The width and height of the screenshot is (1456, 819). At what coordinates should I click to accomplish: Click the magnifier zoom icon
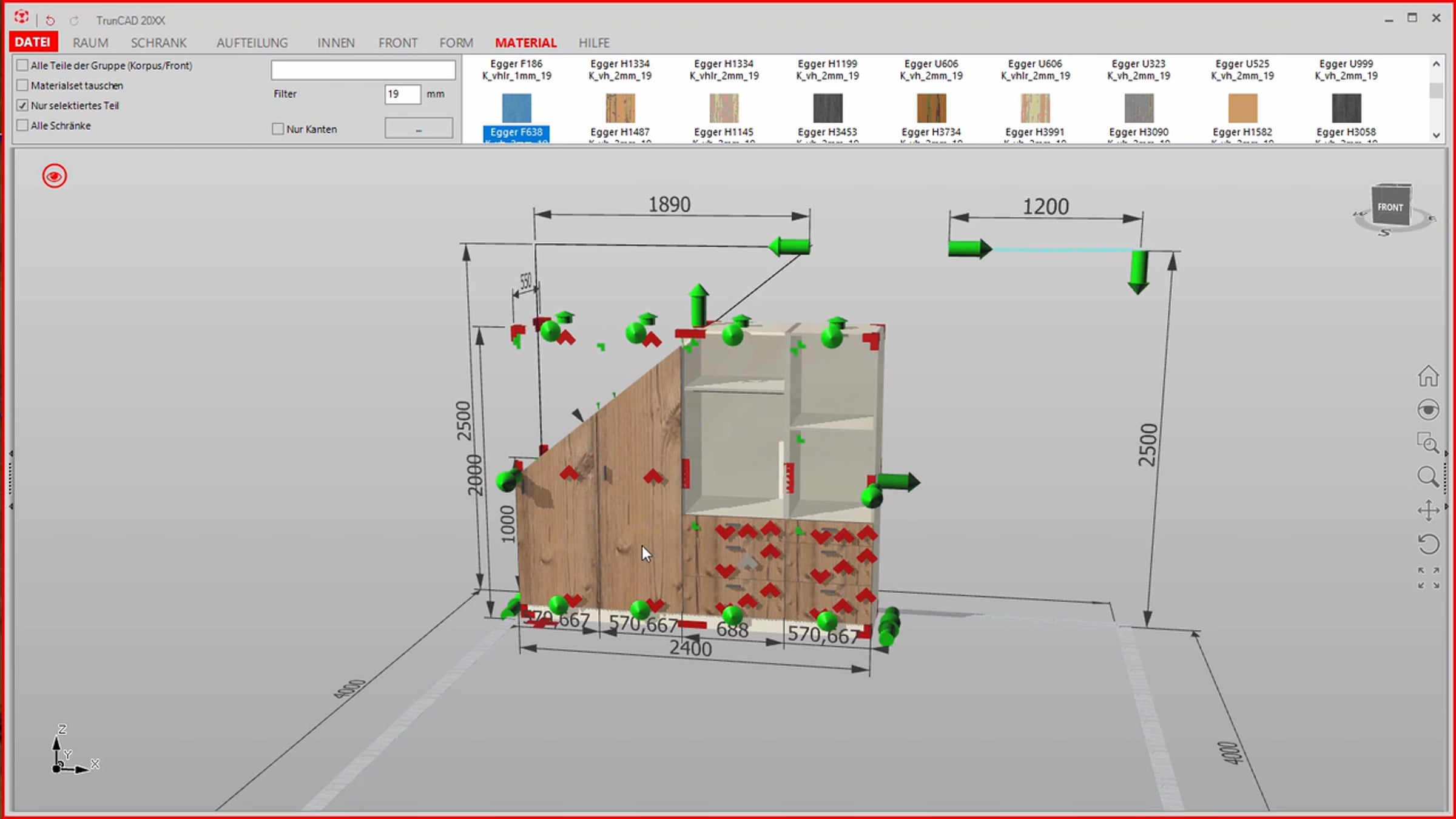(x=1428, y=476)
